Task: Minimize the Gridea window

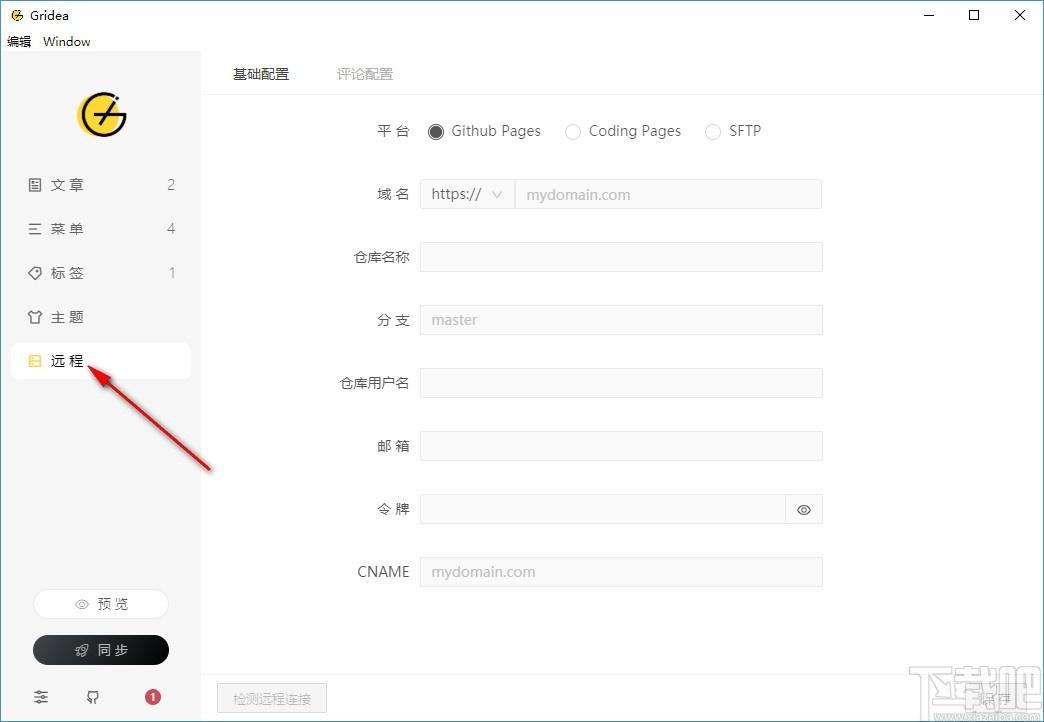Action: pyautogui.click(x=929, y=15)
